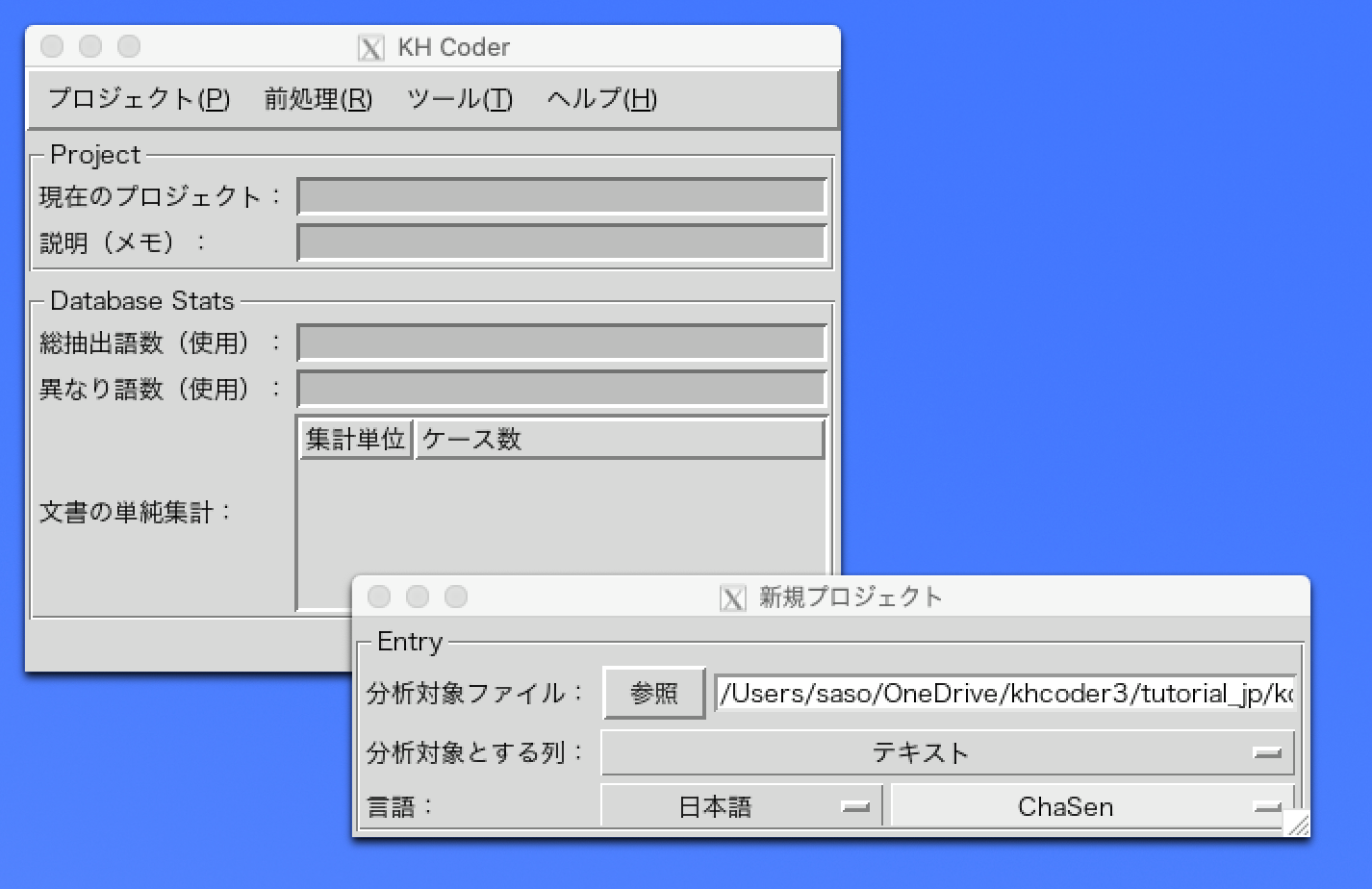Open the テキスト column dropdown
This screenshot has height=889, width=1372.
[948, 752]
